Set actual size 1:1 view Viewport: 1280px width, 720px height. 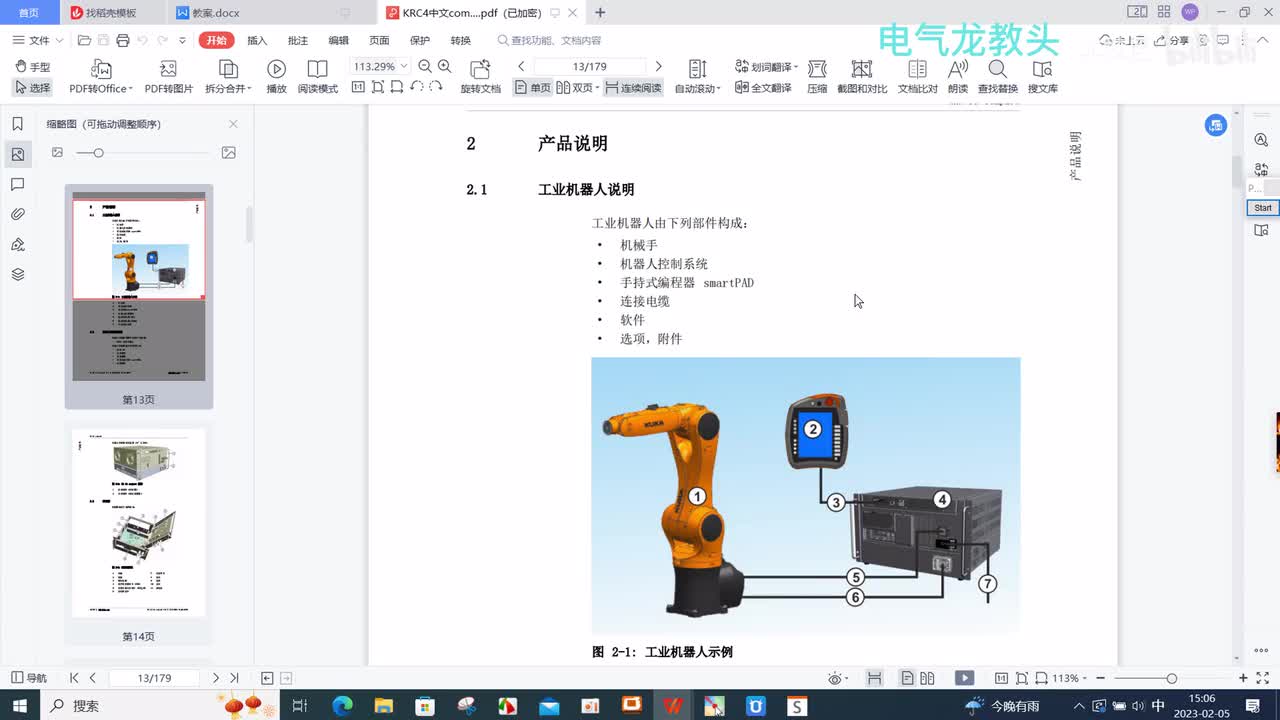[x=358, y=87]
